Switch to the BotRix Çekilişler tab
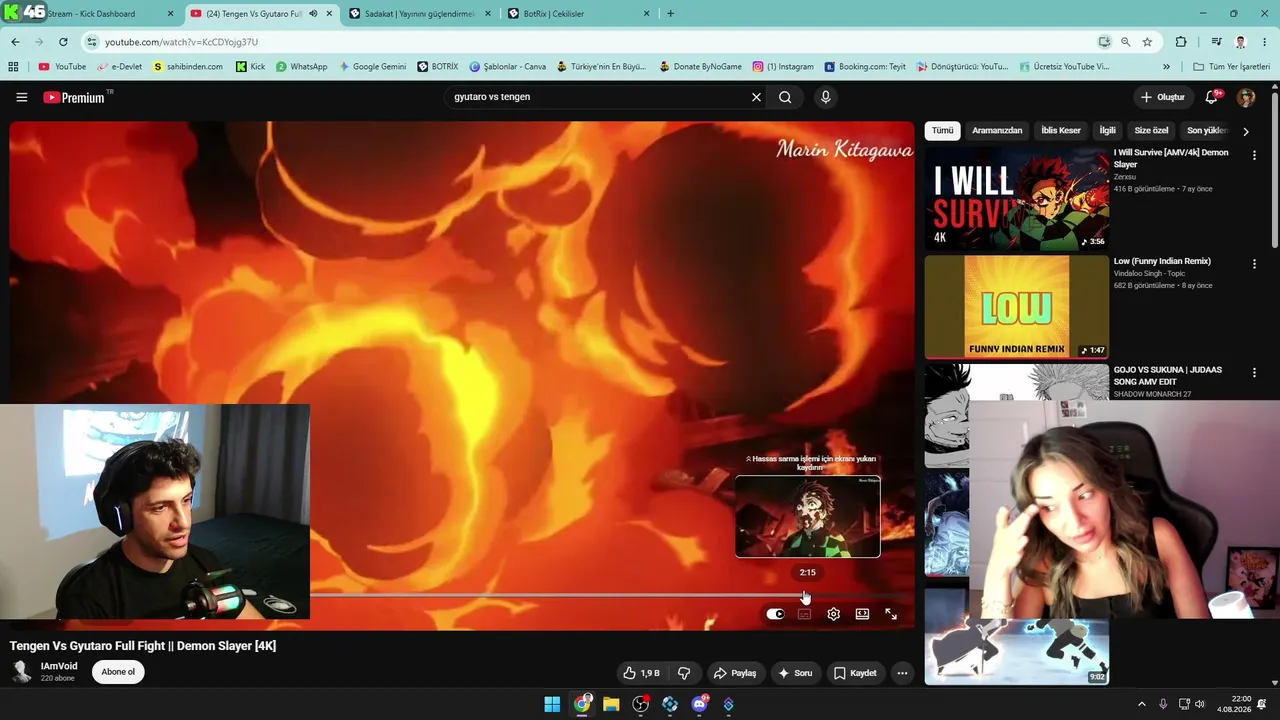Viewport: 1280px width, 720px height. pyautogui.click(x=580, y=14)
